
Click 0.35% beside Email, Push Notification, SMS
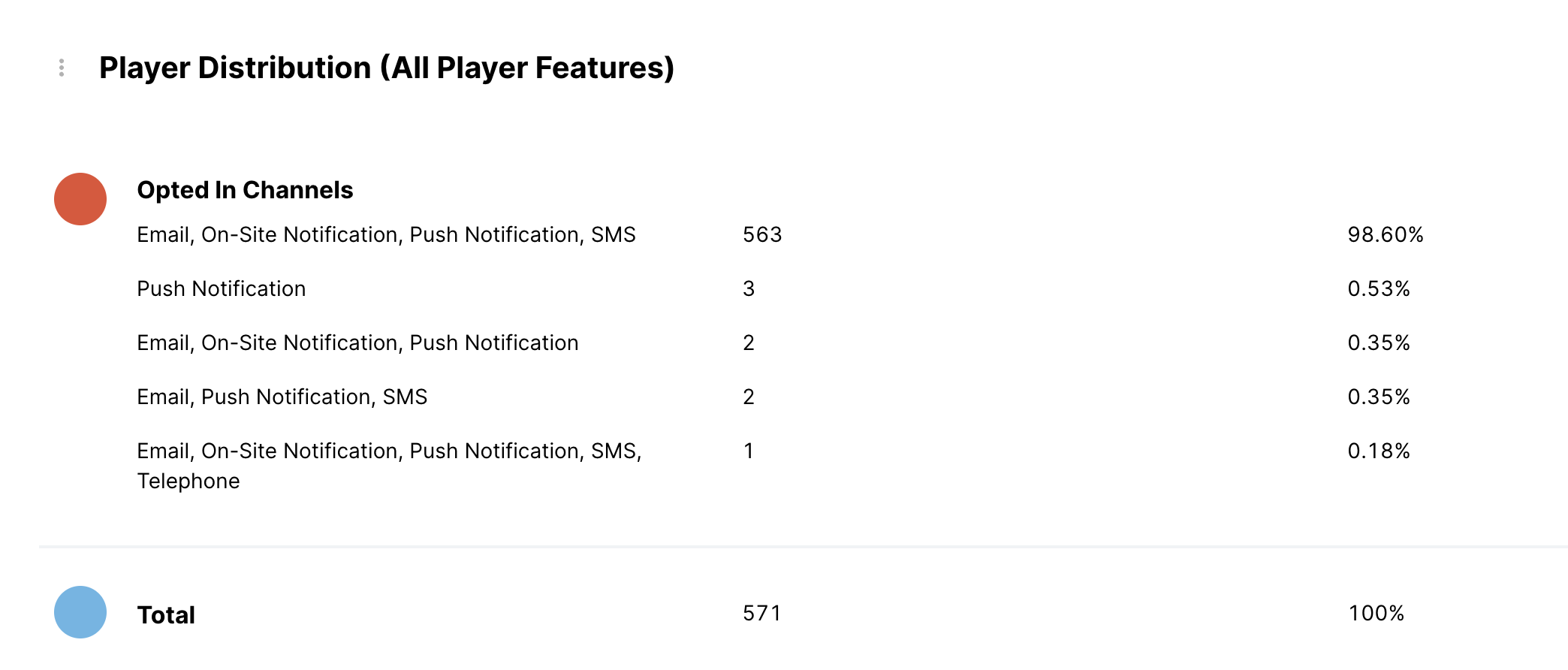point(1378,397)
